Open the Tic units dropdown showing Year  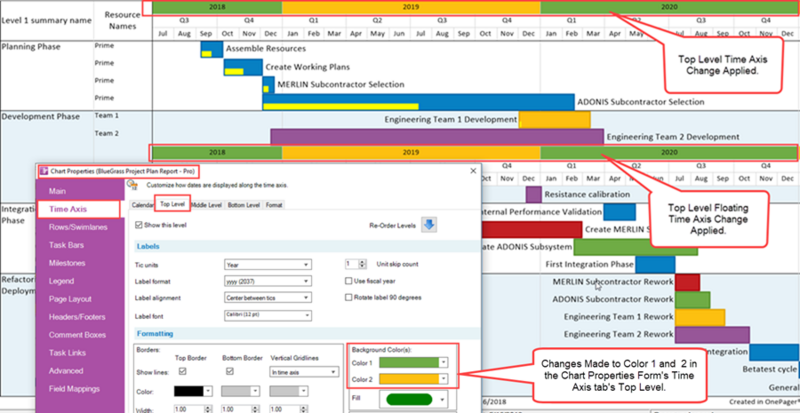[267, 265]
